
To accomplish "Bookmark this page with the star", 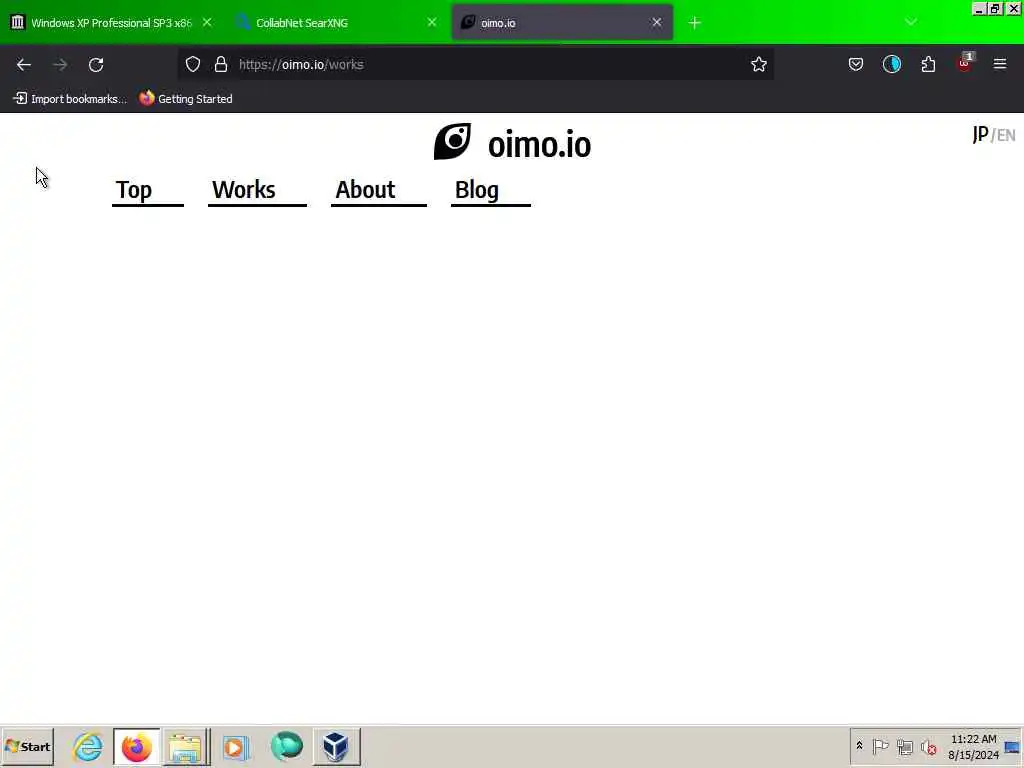I will click(x=758, y=64).
